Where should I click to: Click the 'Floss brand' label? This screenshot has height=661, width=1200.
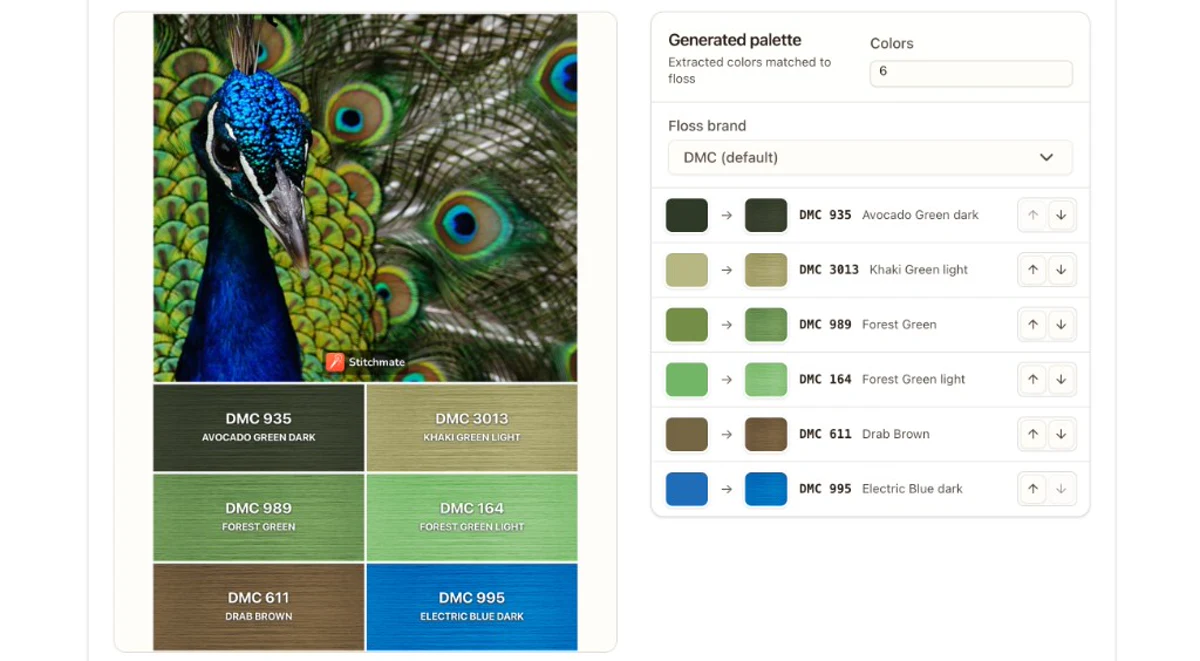click(x=707, y=126)
